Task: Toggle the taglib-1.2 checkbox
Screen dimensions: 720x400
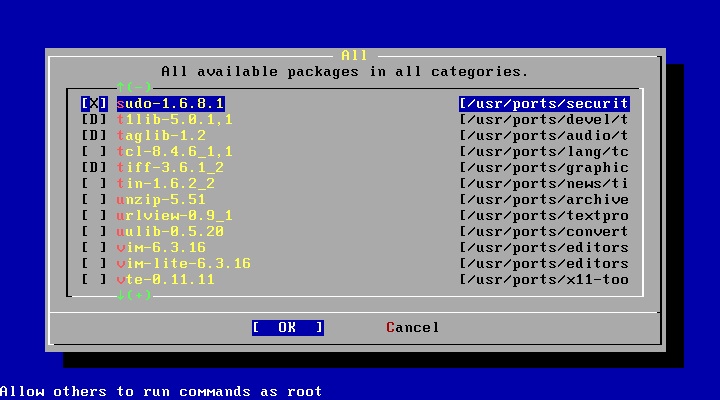Action: point(94,135)
